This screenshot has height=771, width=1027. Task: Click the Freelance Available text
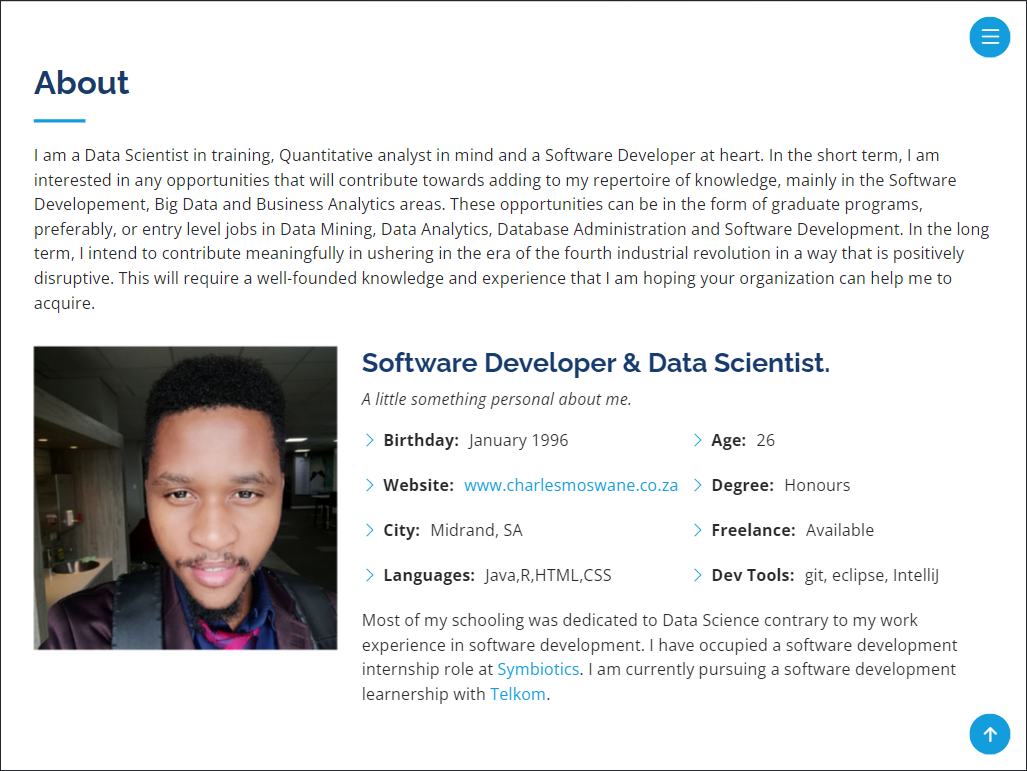793,530
